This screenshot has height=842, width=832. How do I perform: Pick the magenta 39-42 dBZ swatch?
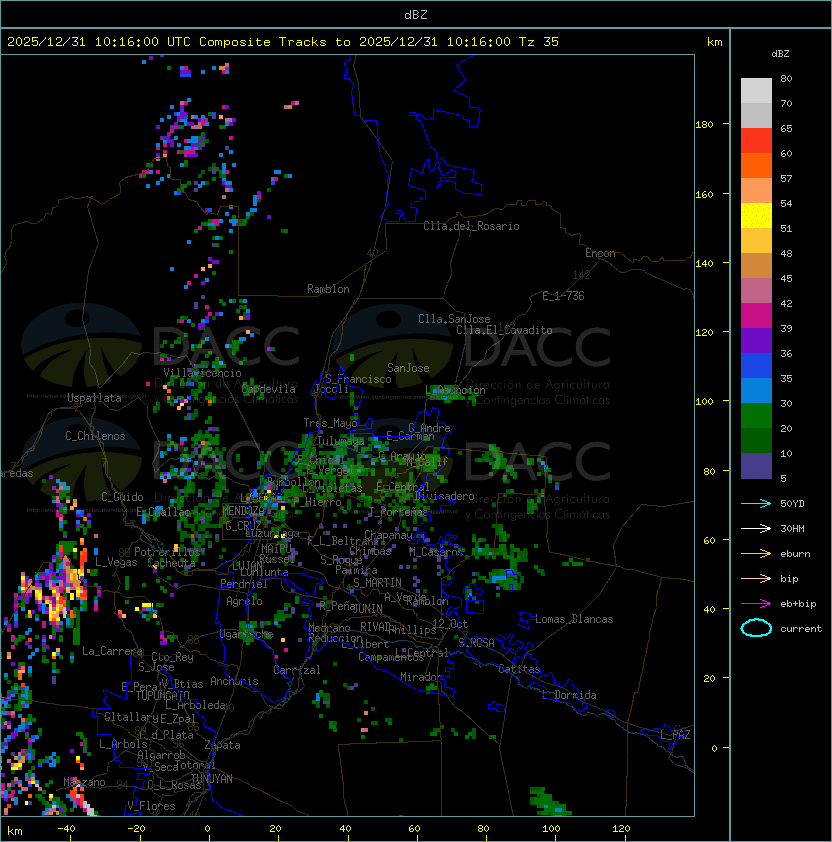click(756, 316)
